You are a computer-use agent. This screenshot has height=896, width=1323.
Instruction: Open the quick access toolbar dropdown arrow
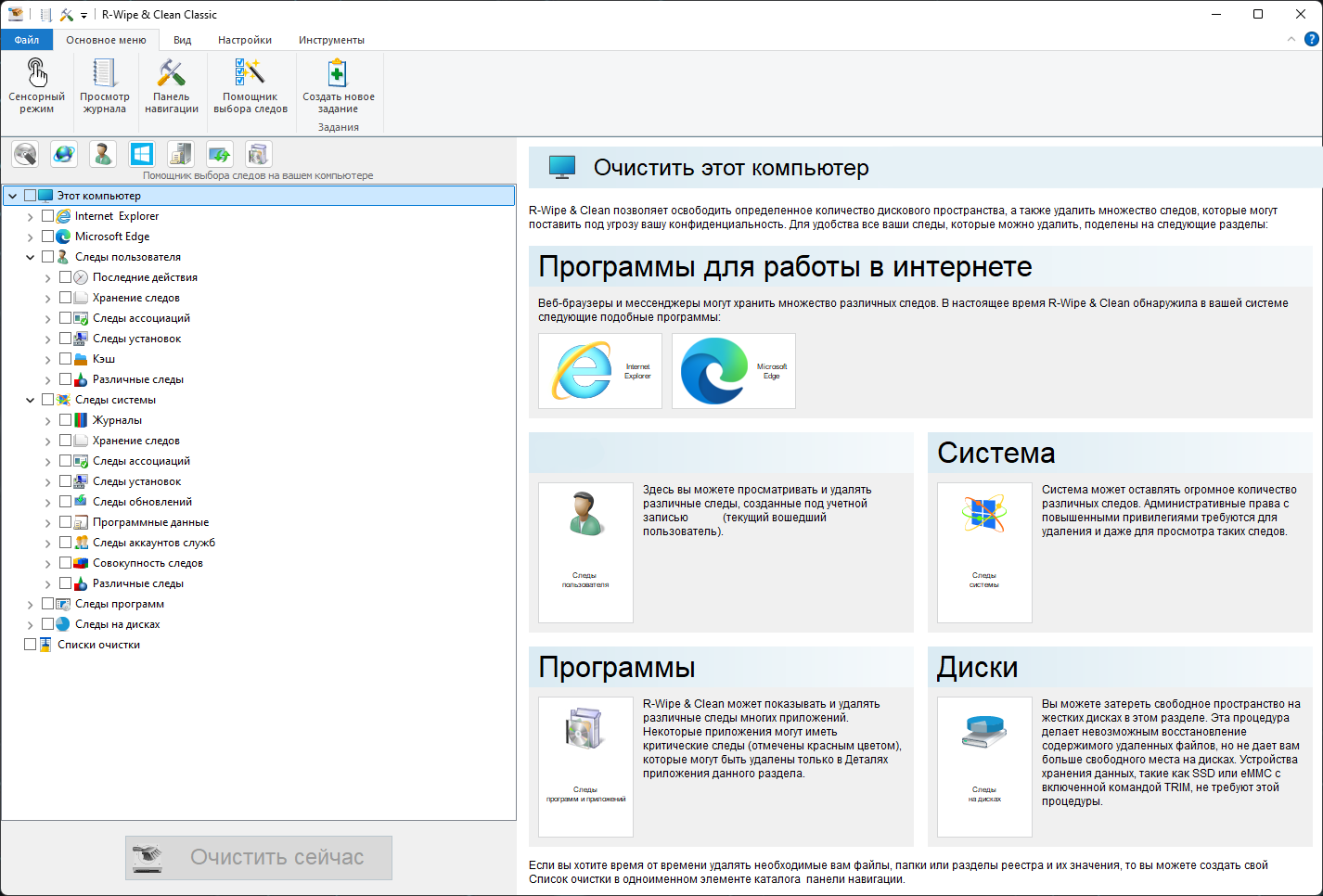point(83,16)
